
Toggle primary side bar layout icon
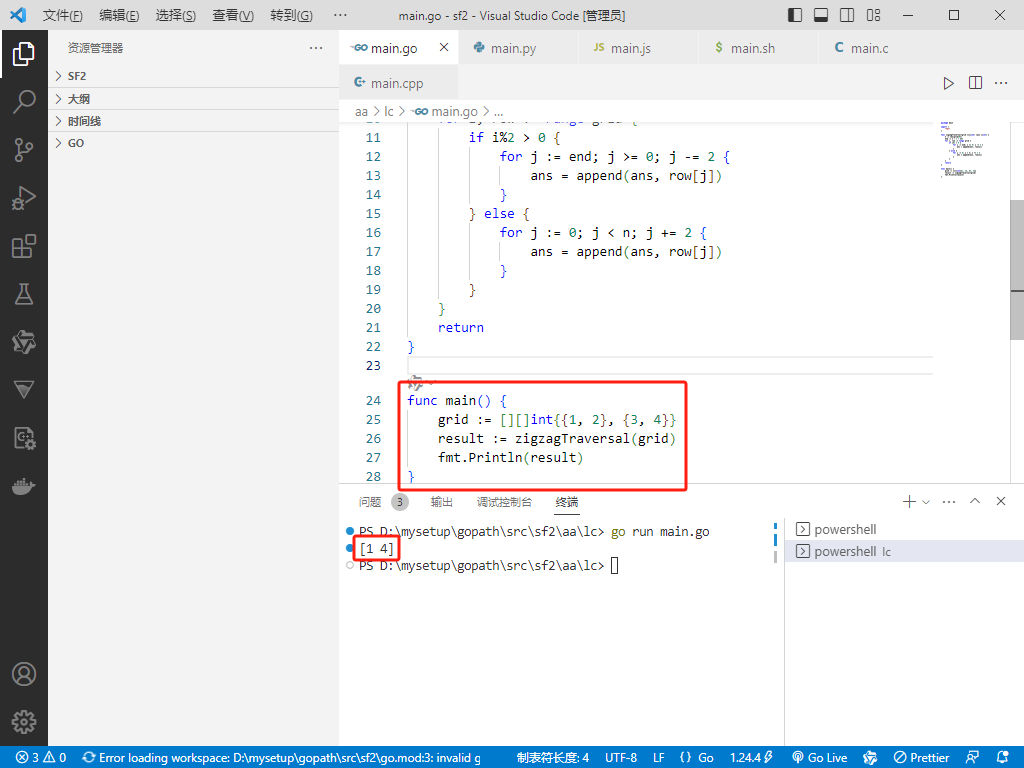(x=795, y=15)
